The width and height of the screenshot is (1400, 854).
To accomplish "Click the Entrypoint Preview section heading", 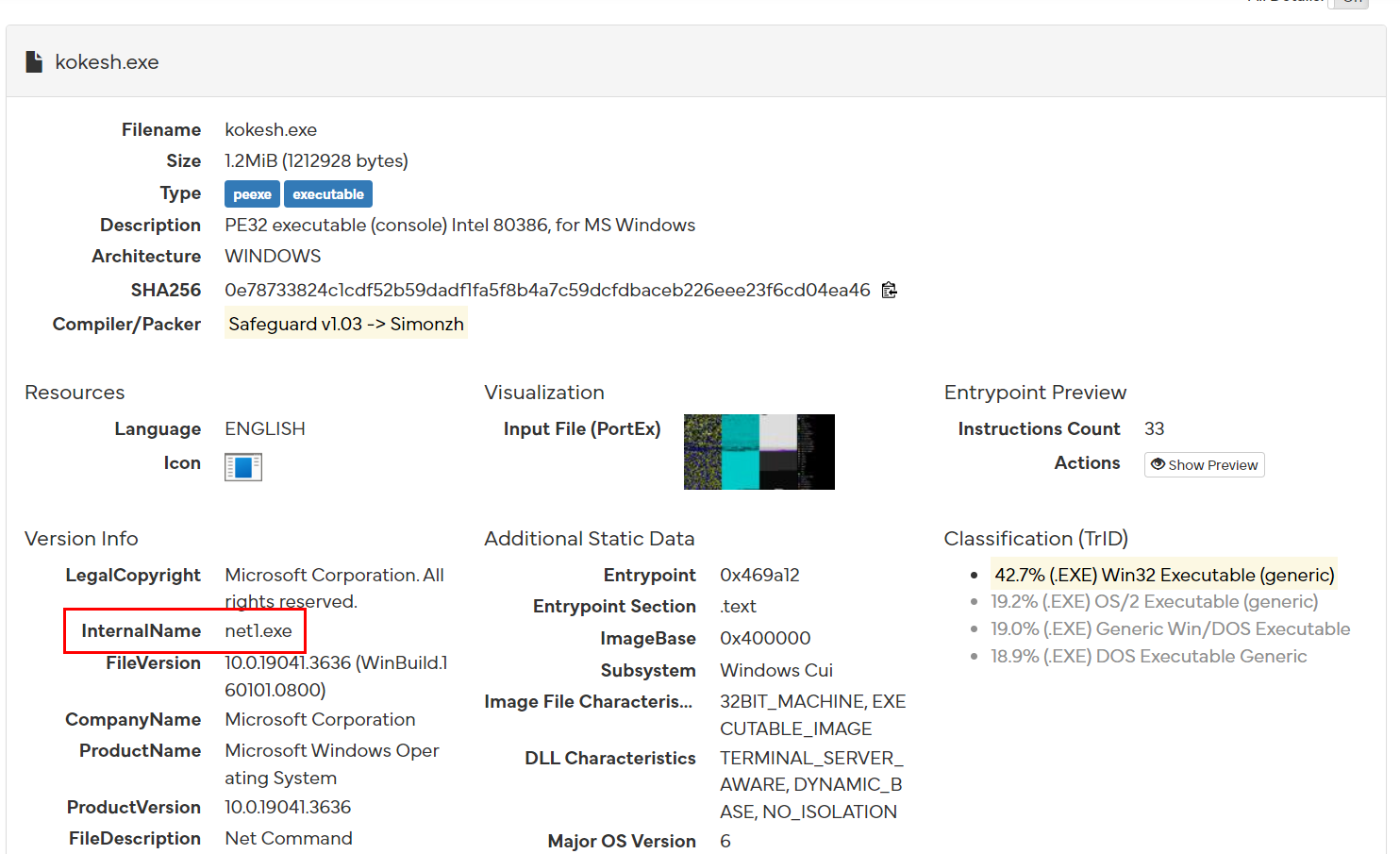I will pos(1035,393).
